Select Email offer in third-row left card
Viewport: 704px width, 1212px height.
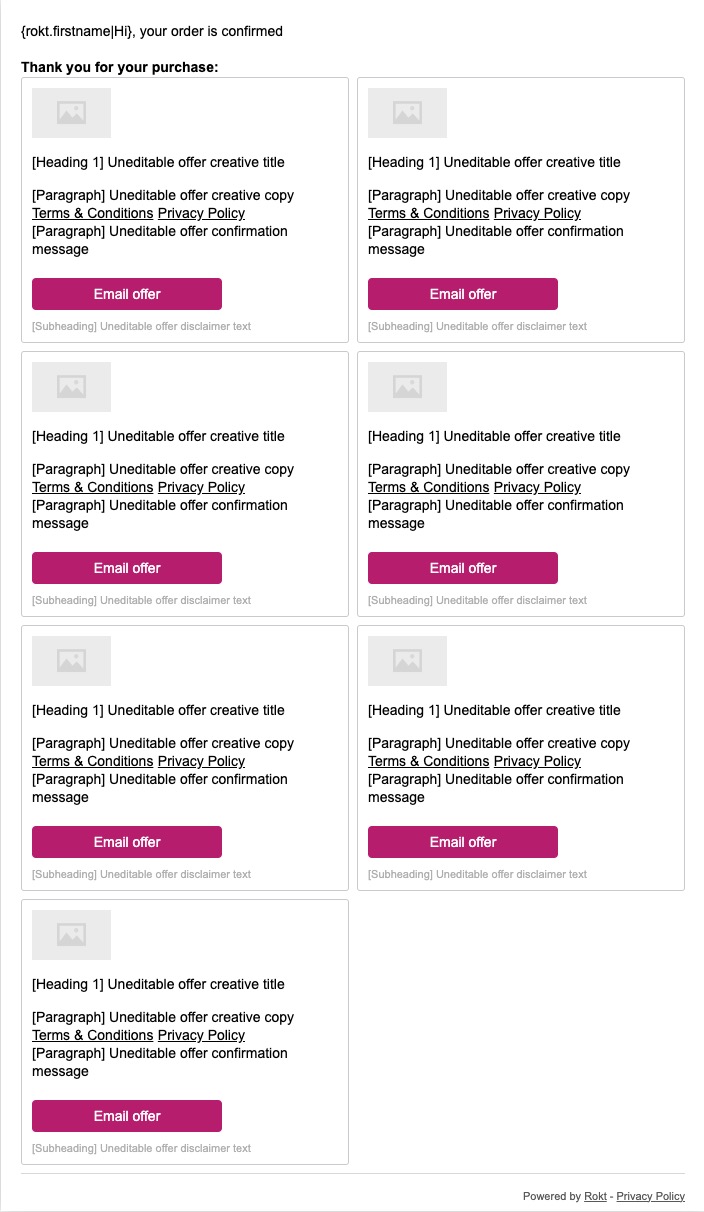(x=127, y=842)
